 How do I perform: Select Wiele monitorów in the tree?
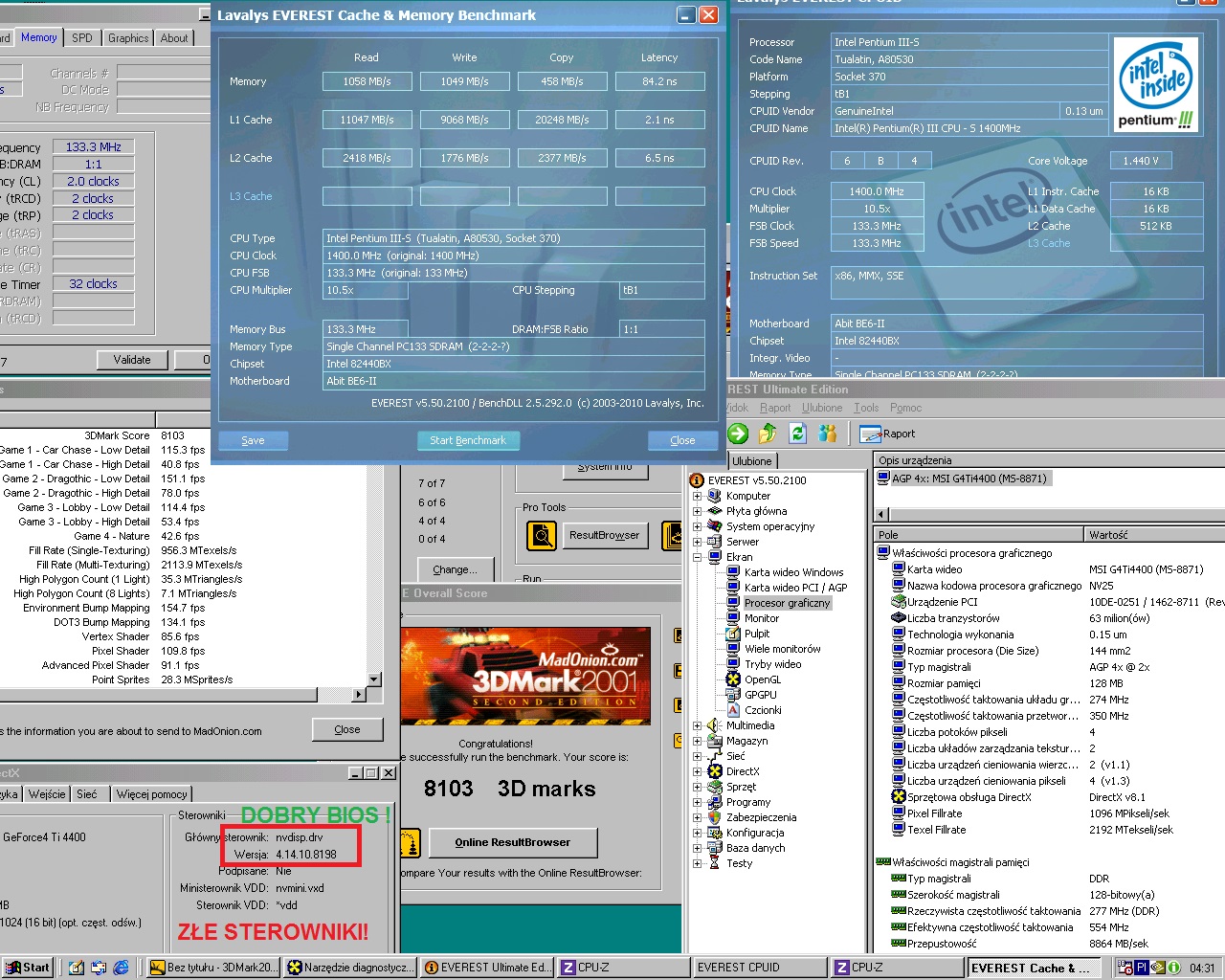tap(783, 649)
